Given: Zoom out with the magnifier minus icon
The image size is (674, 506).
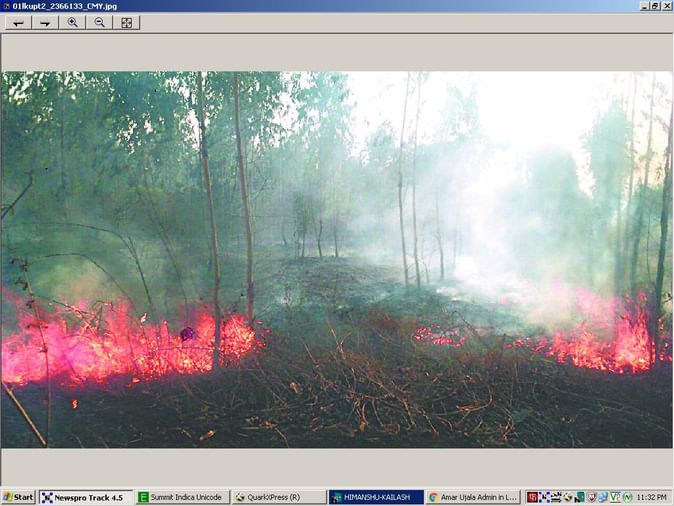Looking at the screenshot, I should pos(99,22).
